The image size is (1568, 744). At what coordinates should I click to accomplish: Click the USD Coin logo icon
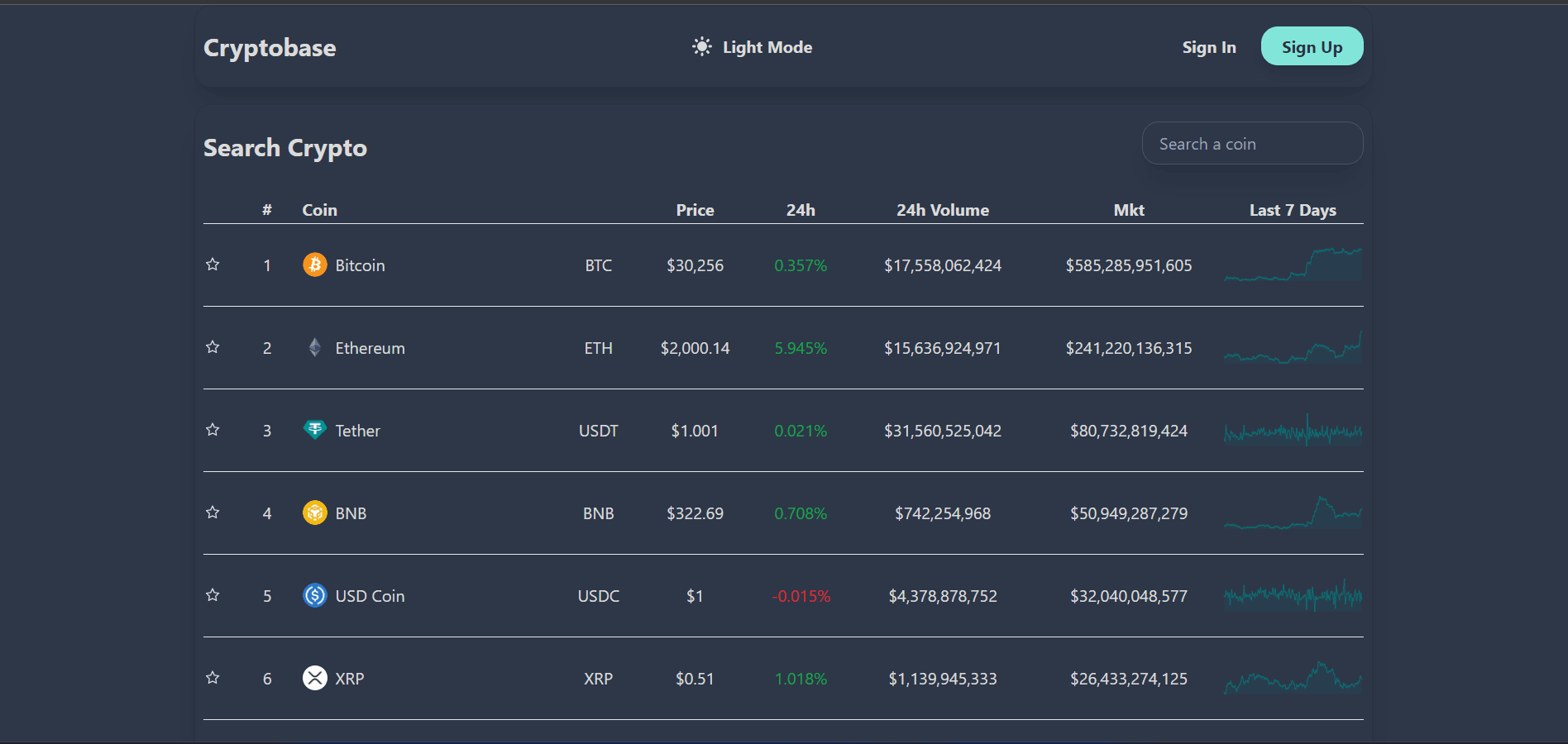tap(314, 595)
